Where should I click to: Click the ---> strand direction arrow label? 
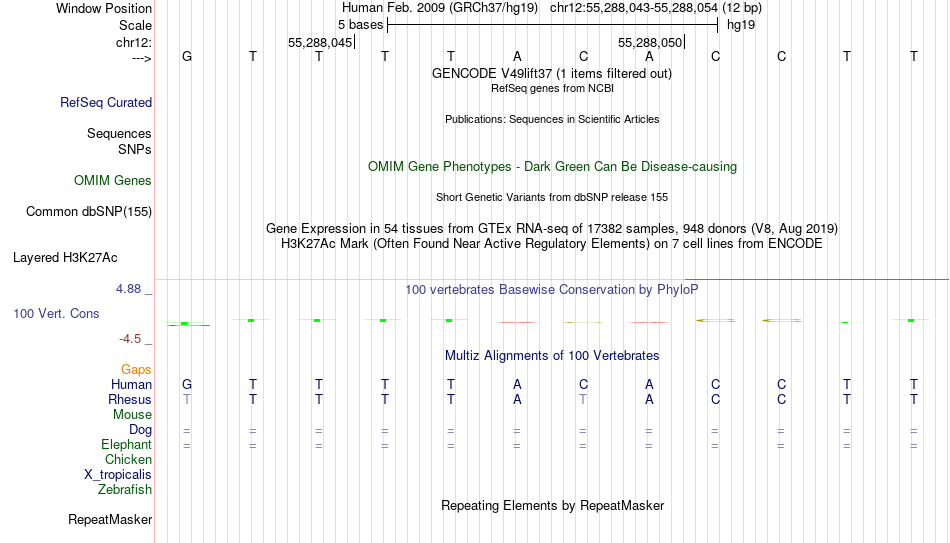tap(142, 58)
